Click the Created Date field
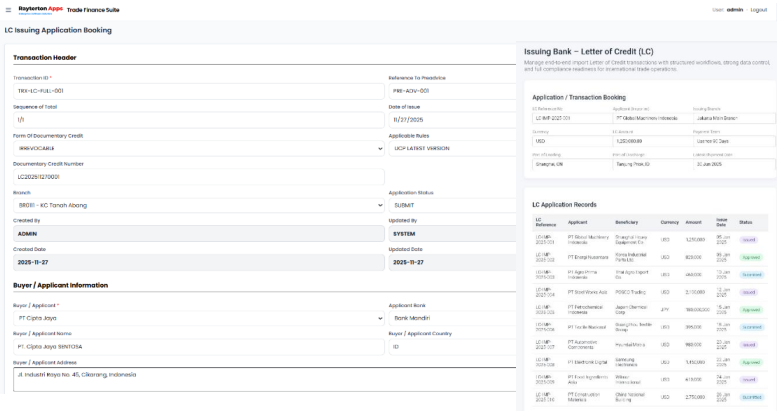The width and height of the screenshot is (777, 416). pos(199,262)
